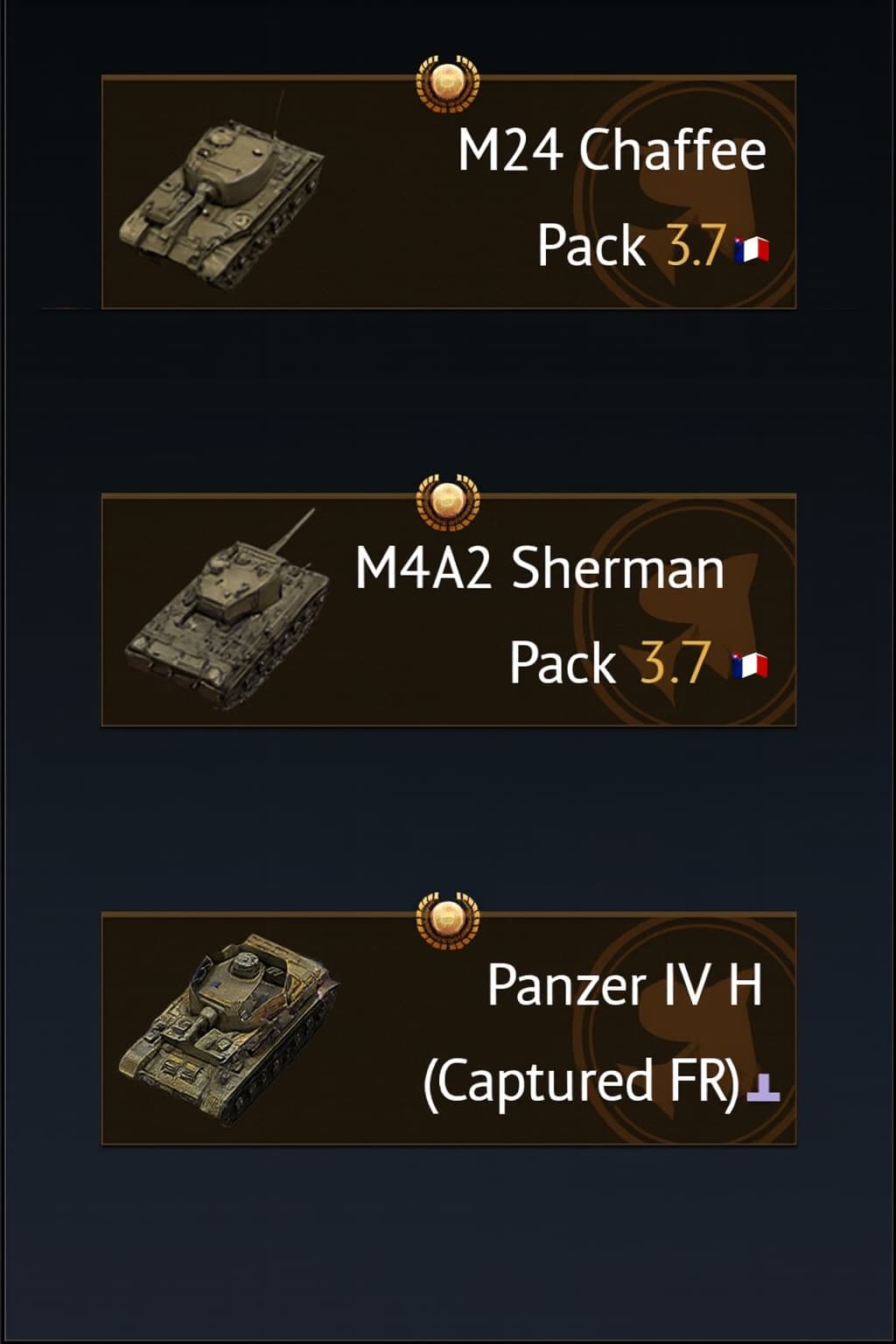Click the French flag on M4A2 Sherman Pack
This screenshot has height=1344, width=896.
point(750,666)
